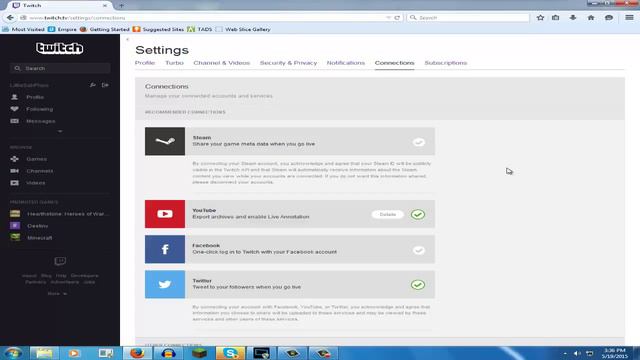Switch to the Profile settings tab
640x360 pixels.
point(145,63)
